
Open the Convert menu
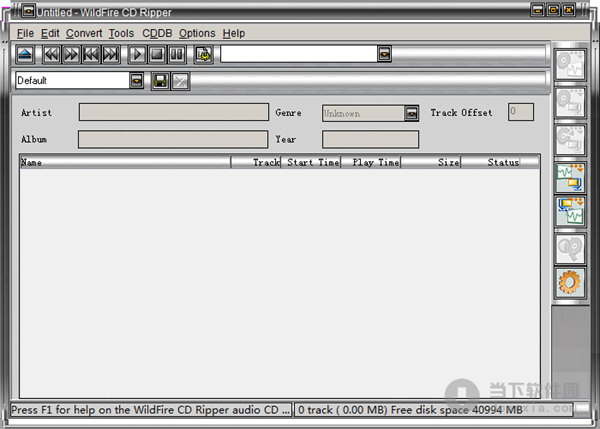[84, 33]
